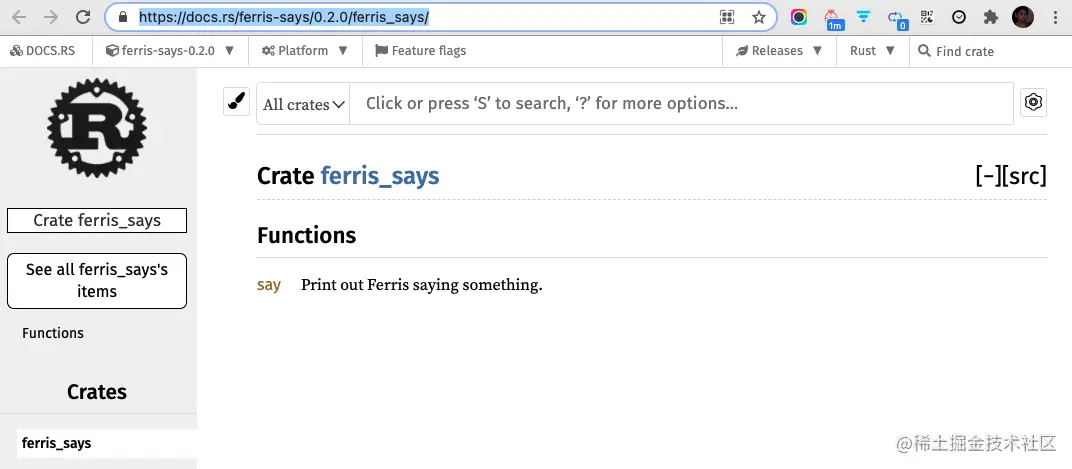Click the QR code extension icon
The width and height of the screenshot is (1072, 469).
point(926,17)
